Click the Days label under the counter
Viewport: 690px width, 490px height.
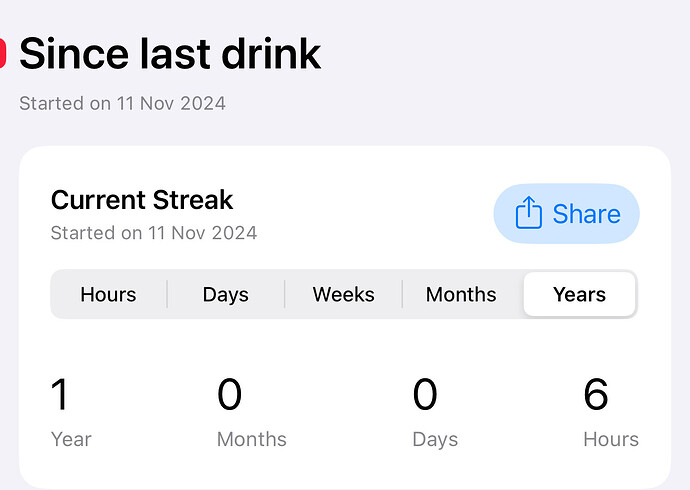pos(435,439)
